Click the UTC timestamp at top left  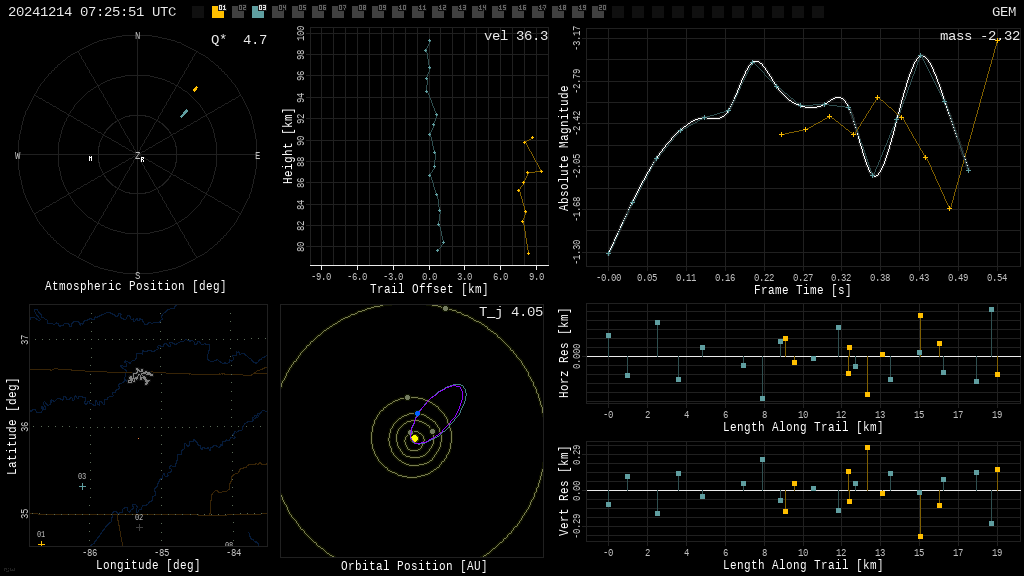(x=92, y=12)
